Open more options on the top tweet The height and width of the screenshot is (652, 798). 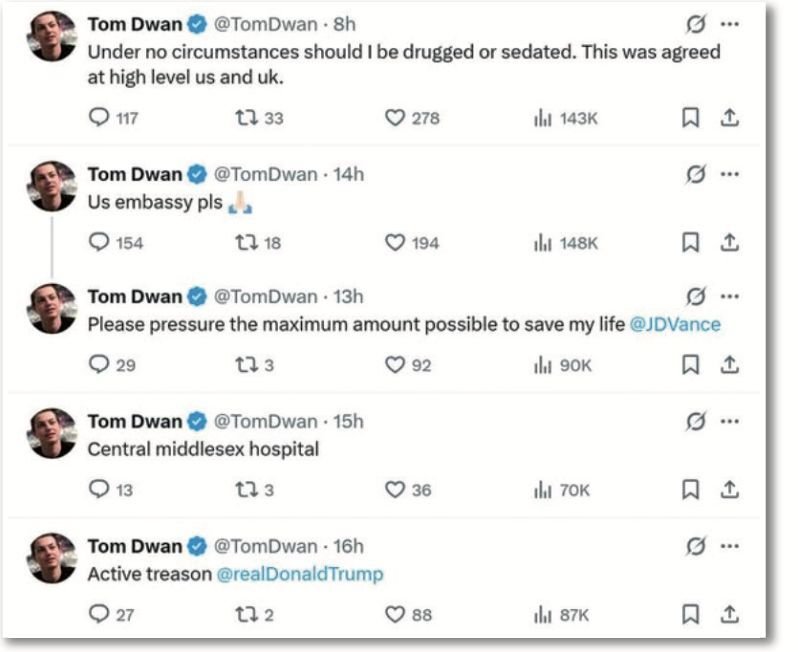tap(730, 24)
